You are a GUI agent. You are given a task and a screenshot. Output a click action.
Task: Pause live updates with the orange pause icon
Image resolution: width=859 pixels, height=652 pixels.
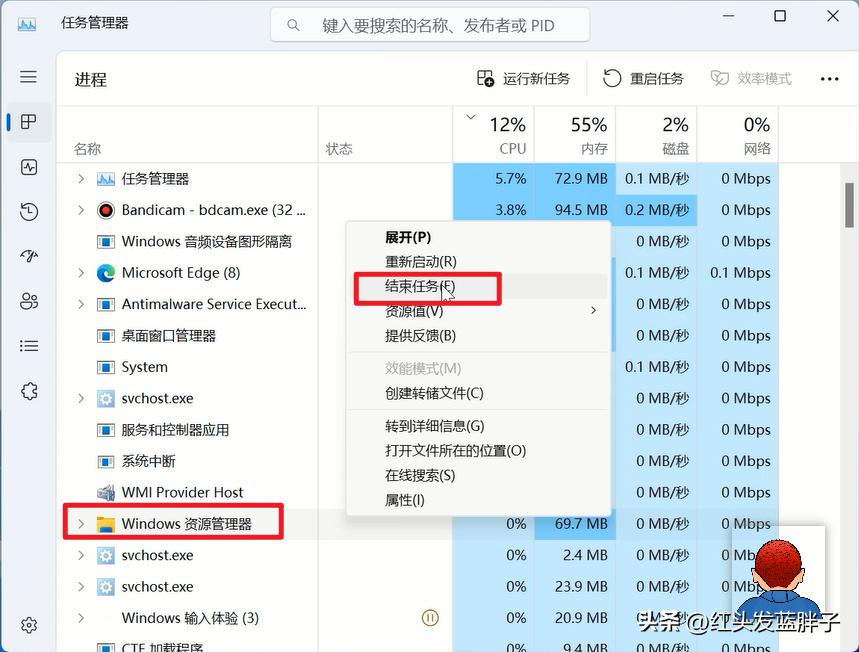point(430,618)
